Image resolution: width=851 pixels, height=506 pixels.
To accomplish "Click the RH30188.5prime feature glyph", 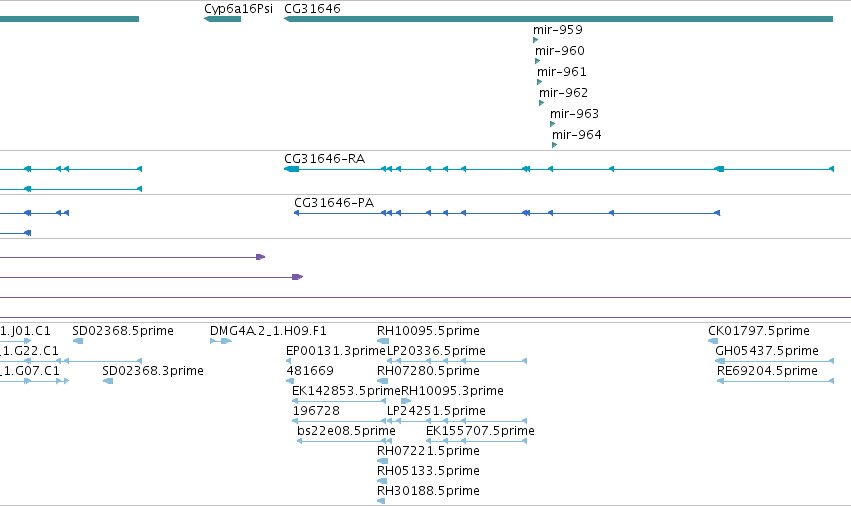I will (381, 501).
